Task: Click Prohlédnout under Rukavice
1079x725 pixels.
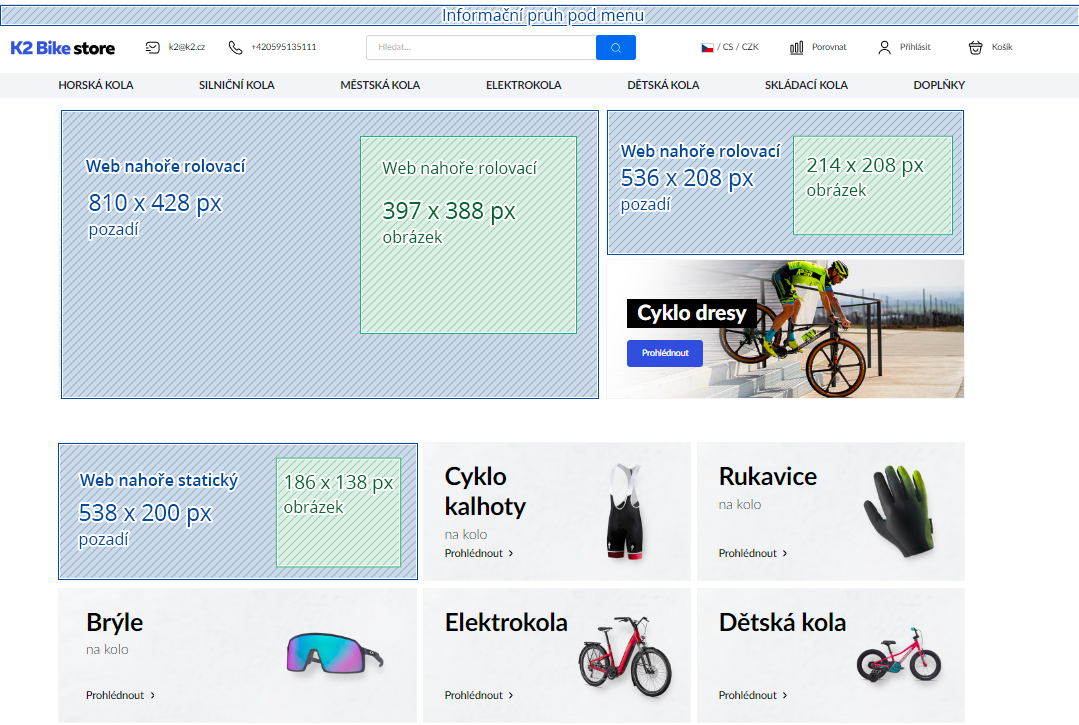Action: tap(747, 553)
